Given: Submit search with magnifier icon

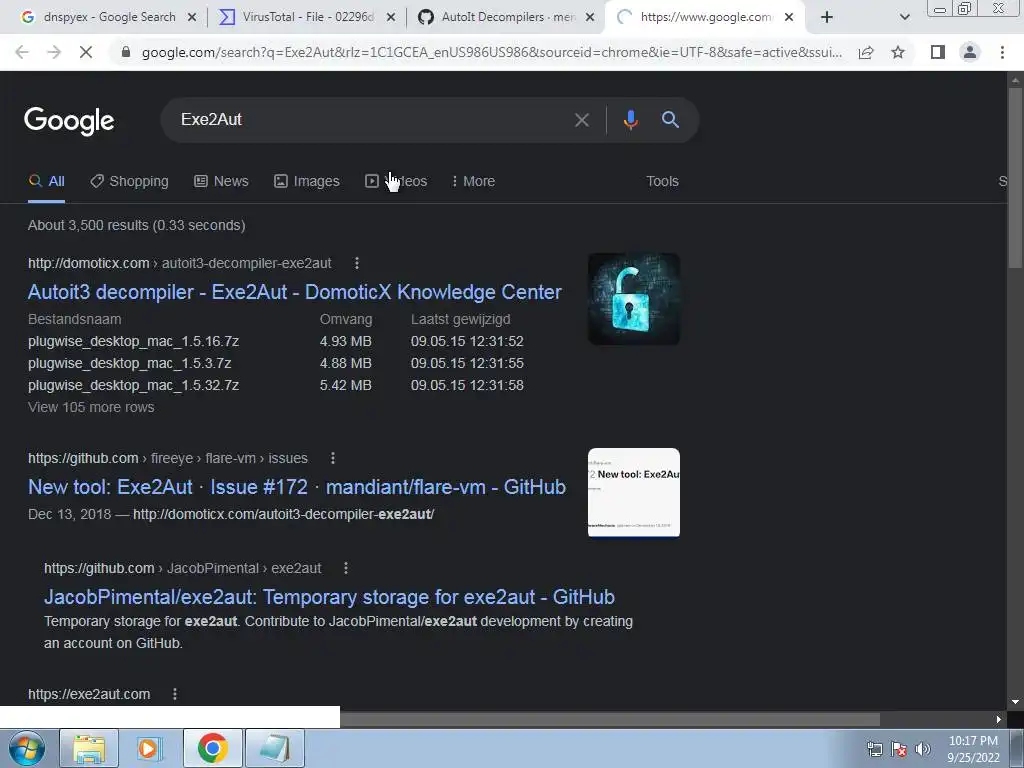Looking at the screenshot, I should (x=670, y=120).
